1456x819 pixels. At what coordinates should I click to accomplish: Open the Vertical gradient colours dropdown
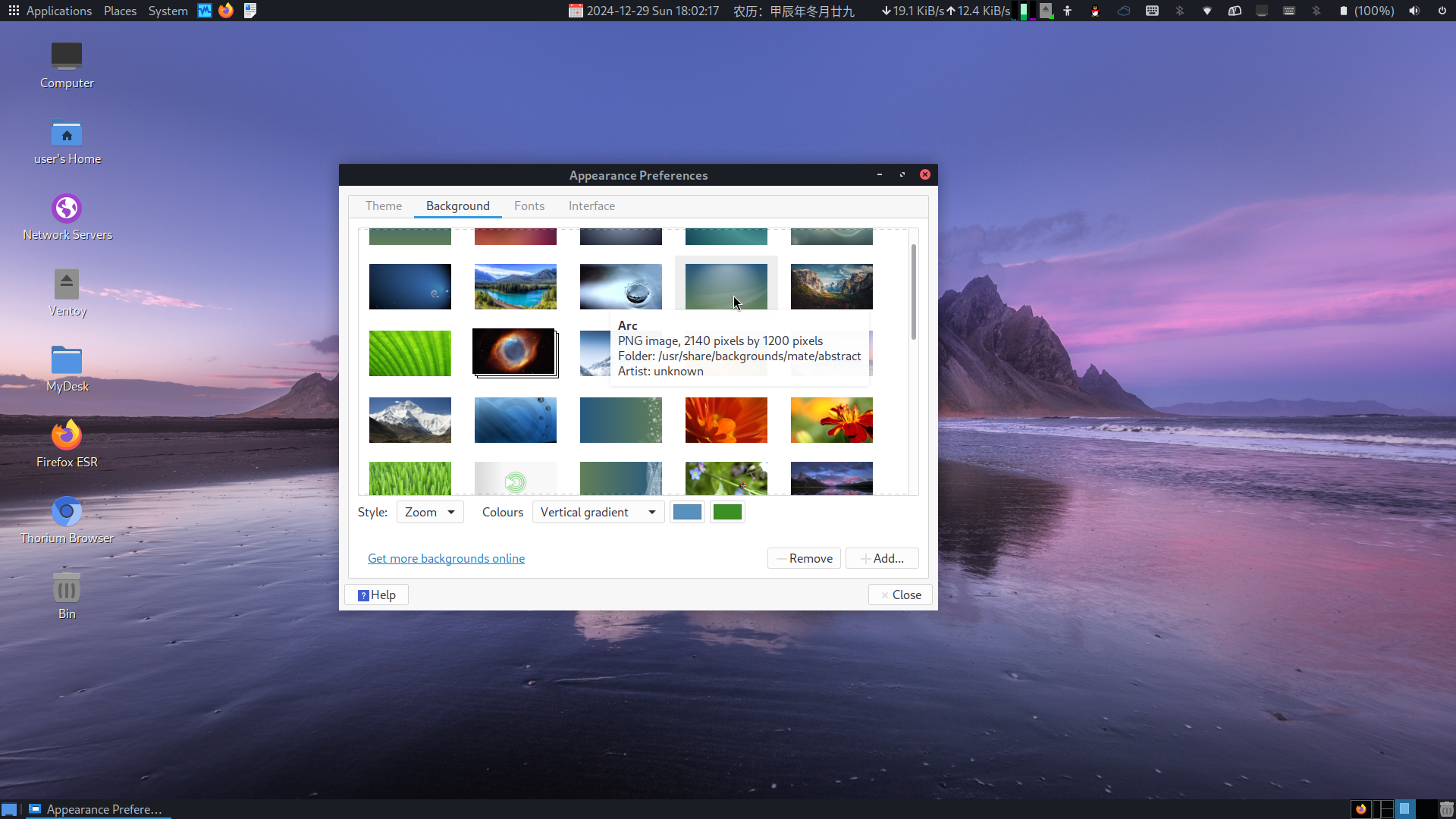click(x=598, y=512)
